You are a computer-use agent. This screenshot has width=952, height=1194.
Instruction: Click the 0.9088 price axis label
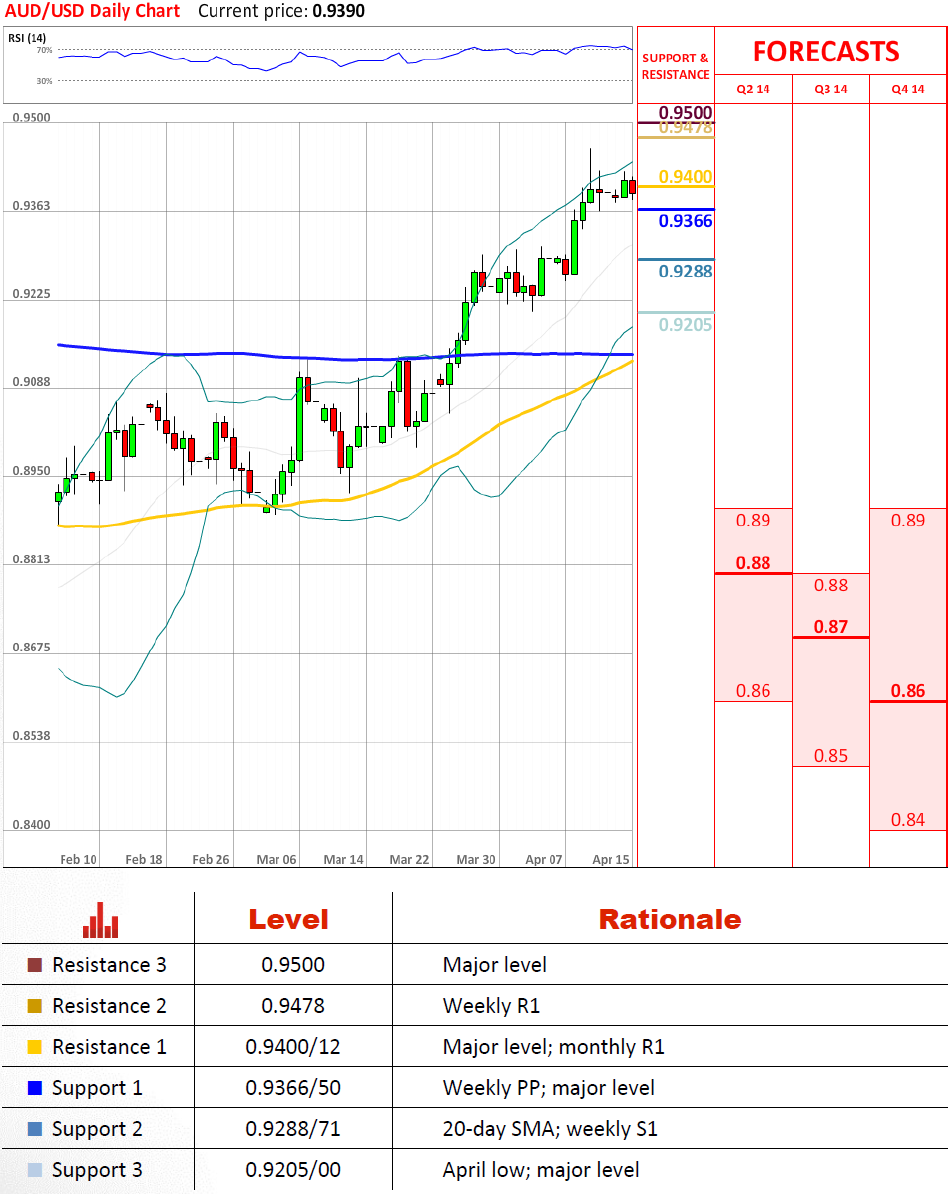31,382
